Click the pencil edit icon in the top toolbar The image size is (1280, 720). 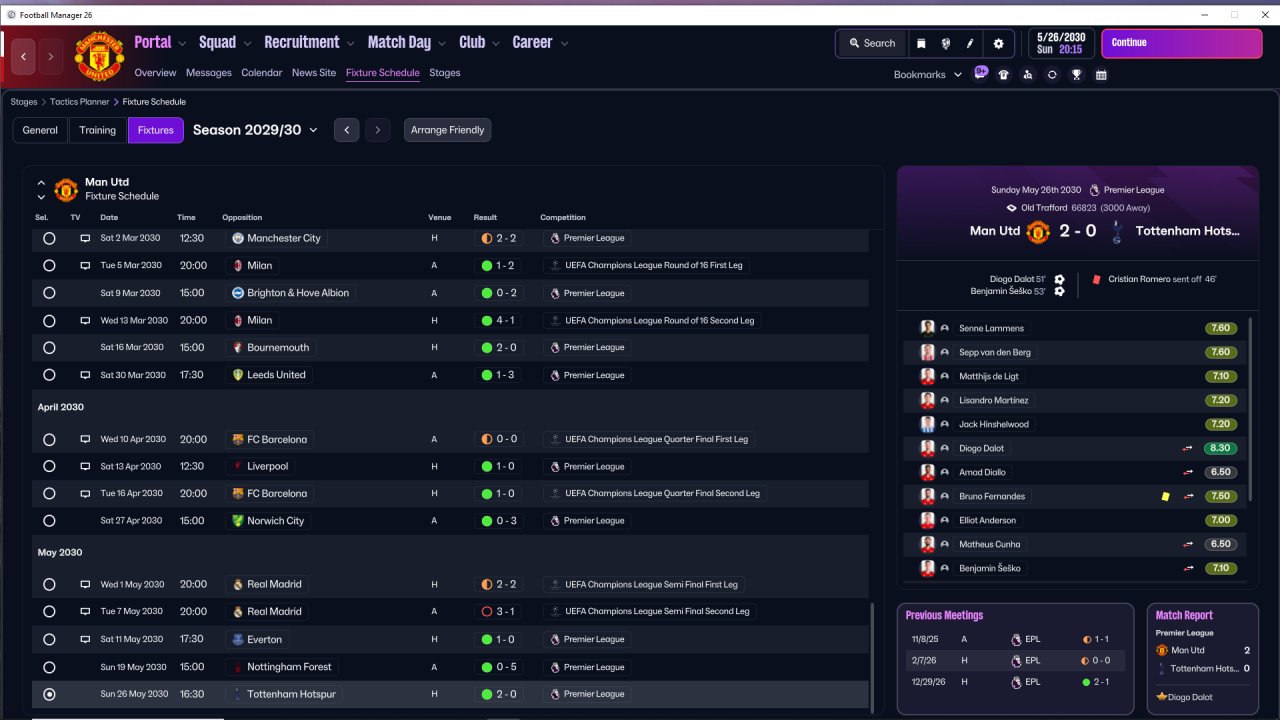coord(970,43)
